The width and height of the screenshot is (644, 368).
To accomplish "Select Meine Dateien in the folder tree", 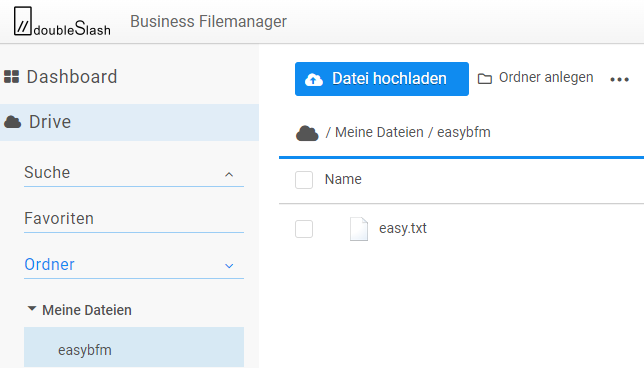I will (87, 310).
